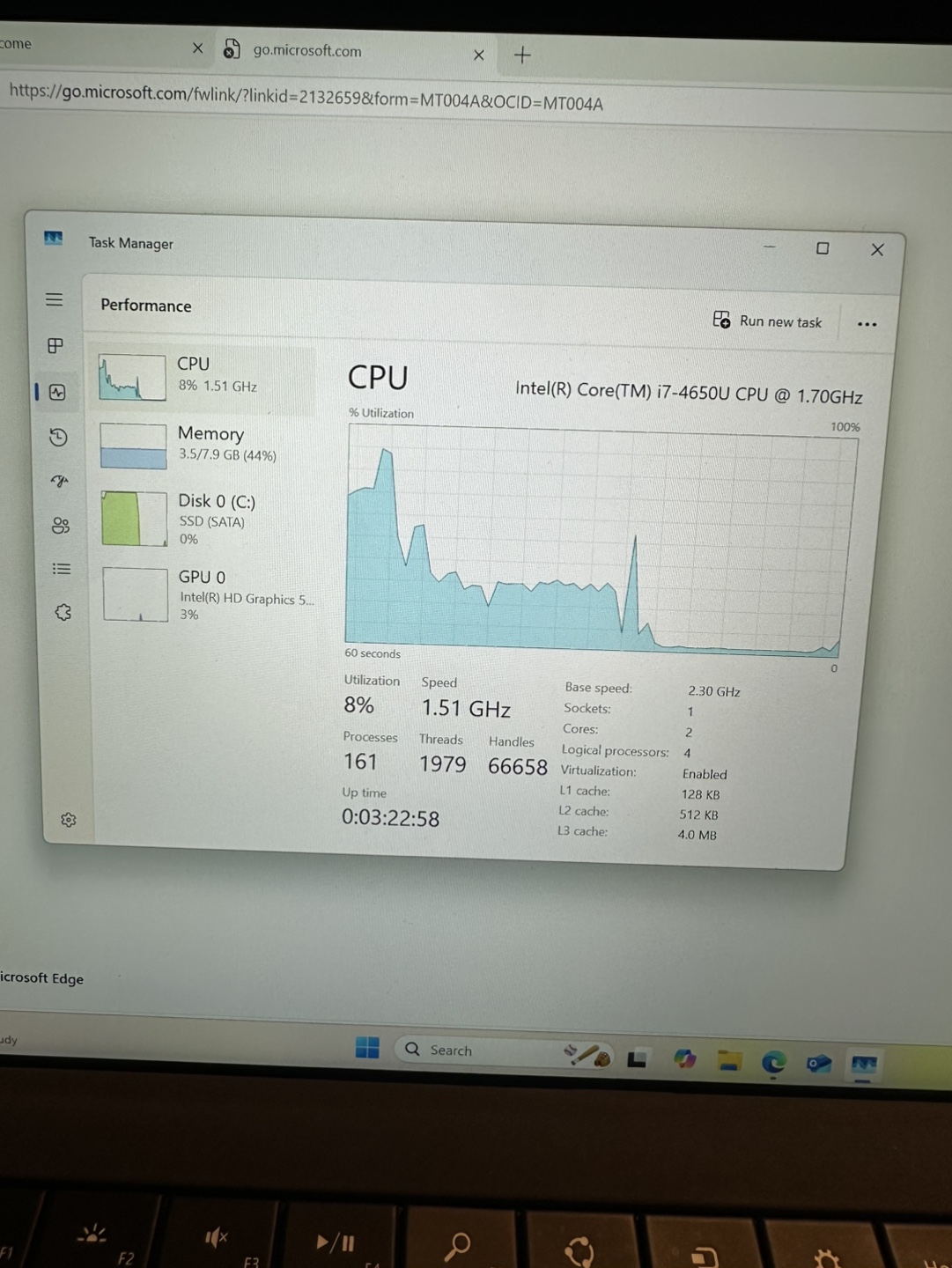Open Task View from the taskbar
This screenshot has height=1268, width=952.
638,1059
